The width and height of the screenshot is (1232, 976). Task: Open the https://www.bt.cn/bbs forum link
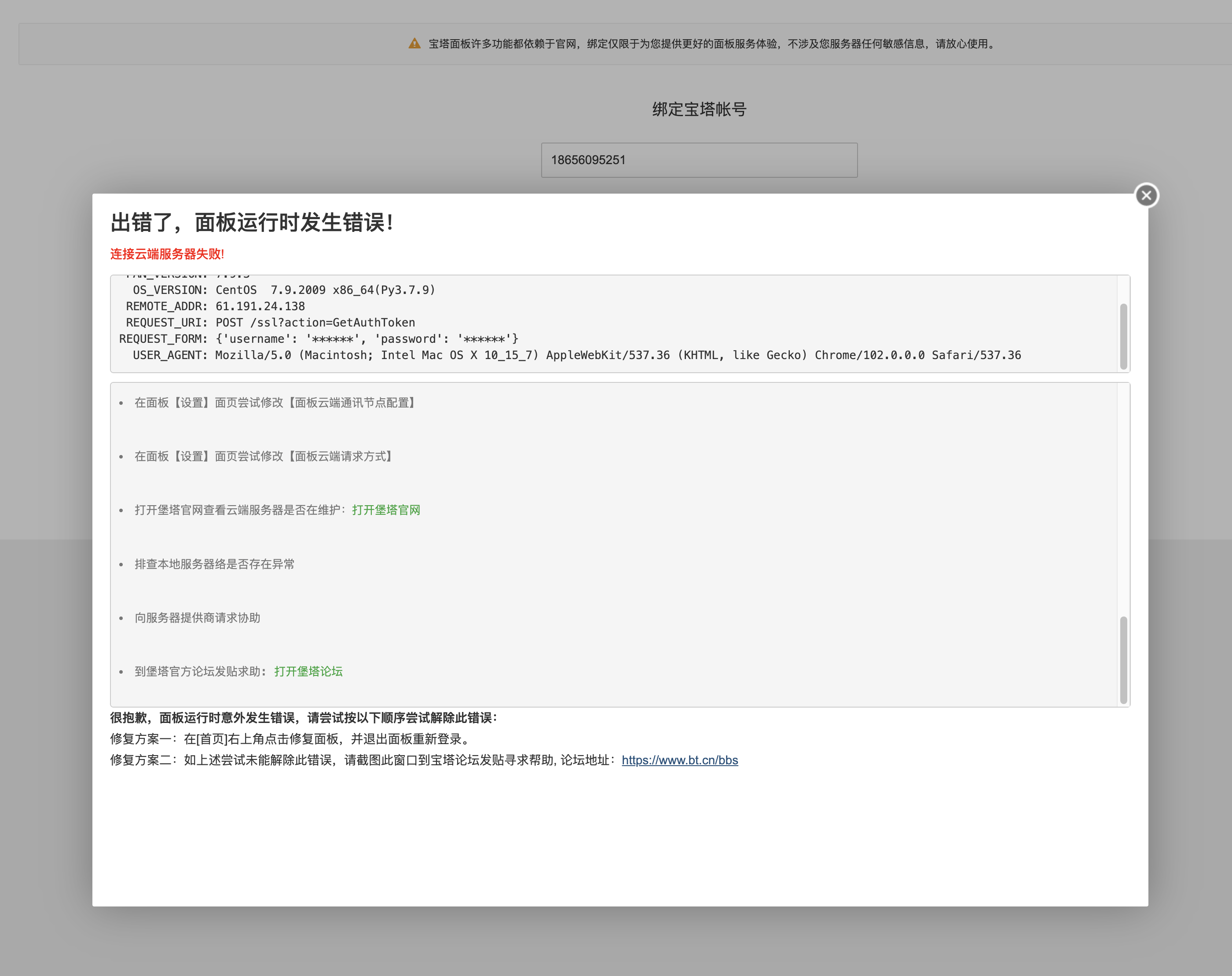click(x=679, y=760)
